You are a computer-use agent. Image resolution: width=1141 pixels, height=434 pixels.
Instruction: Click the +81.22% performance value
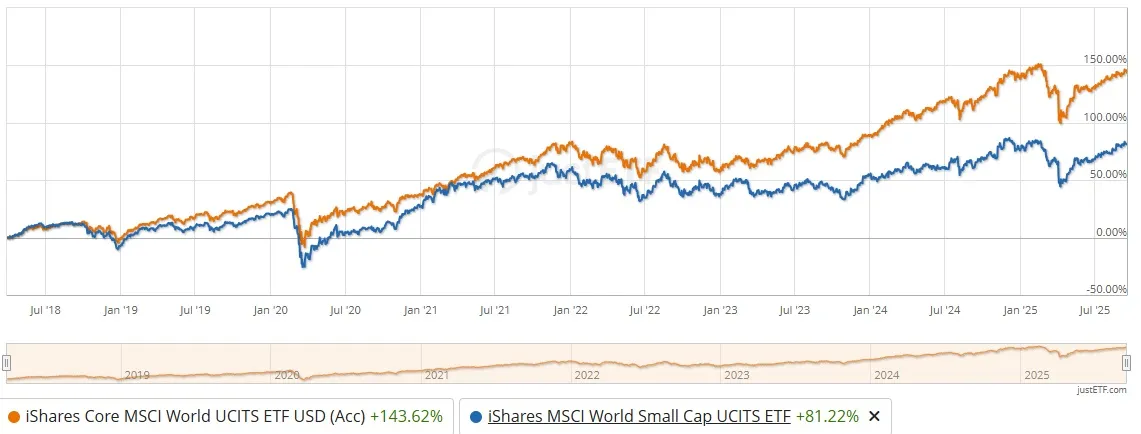pyautogui.click(x=827, y=417)
